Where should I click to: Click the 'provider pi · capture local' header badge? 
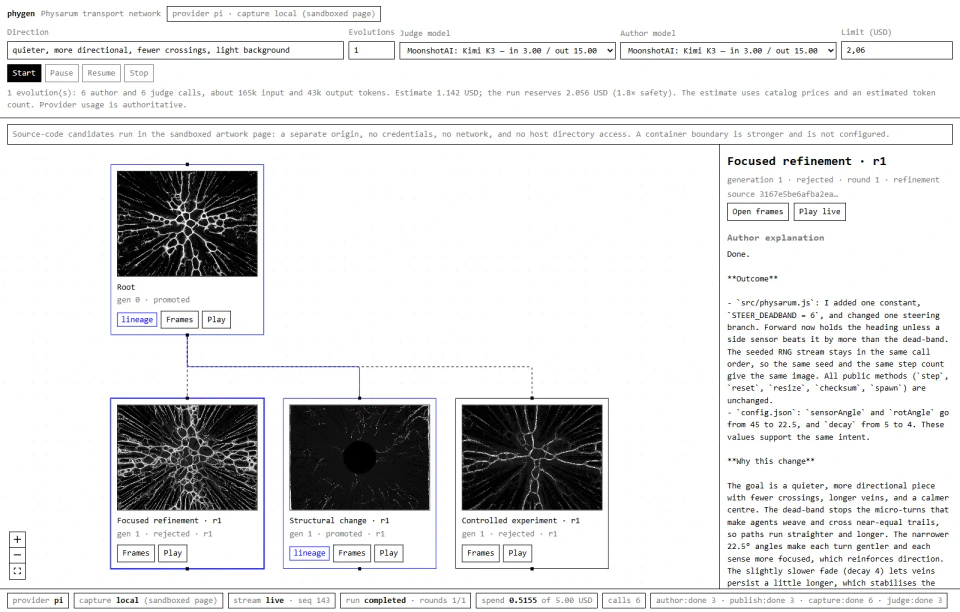[x=274, y=13]
